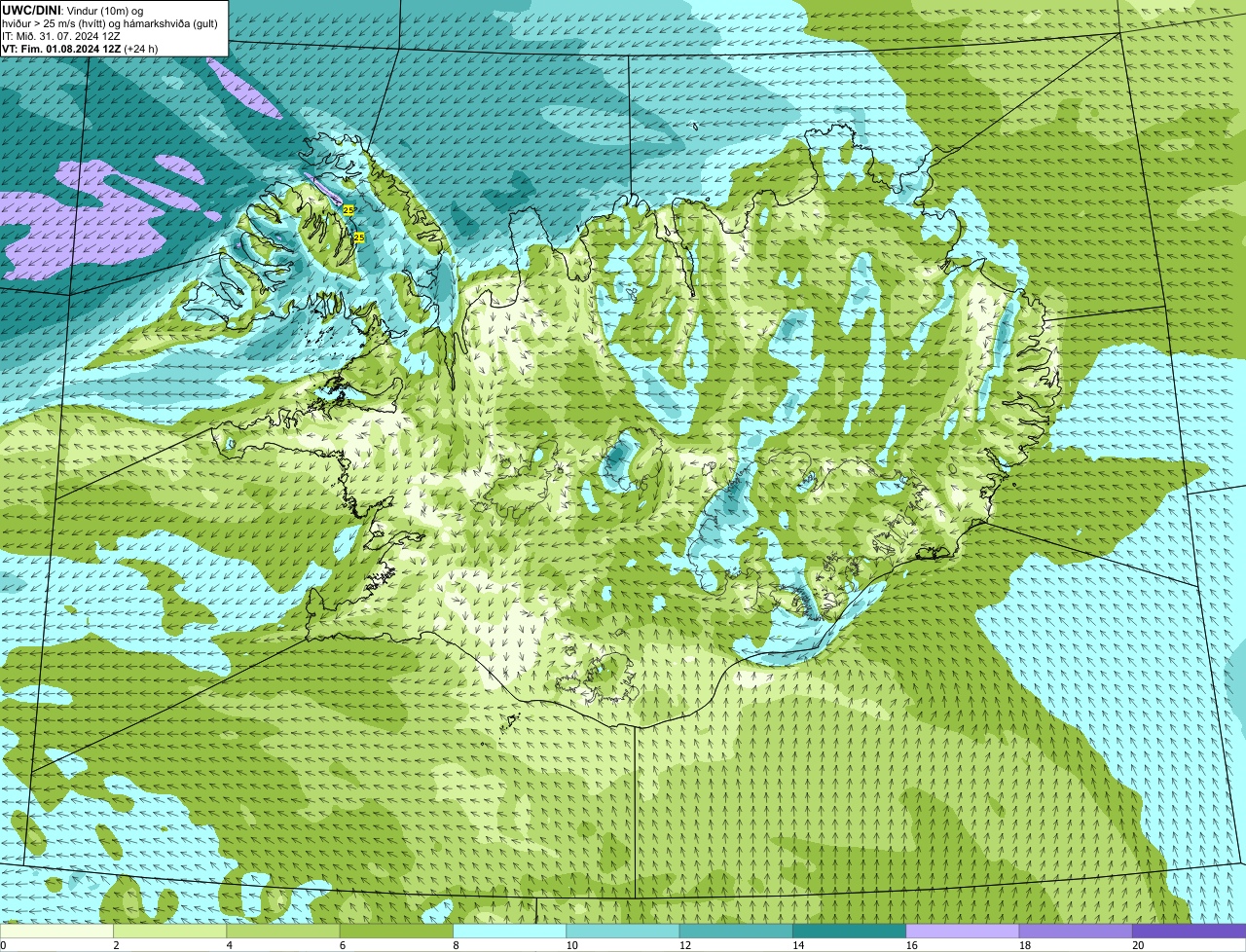Click the northern yellow 25 gust marker
The height and width of the screenshot is (952, 1246).
(x=348, y=209)
